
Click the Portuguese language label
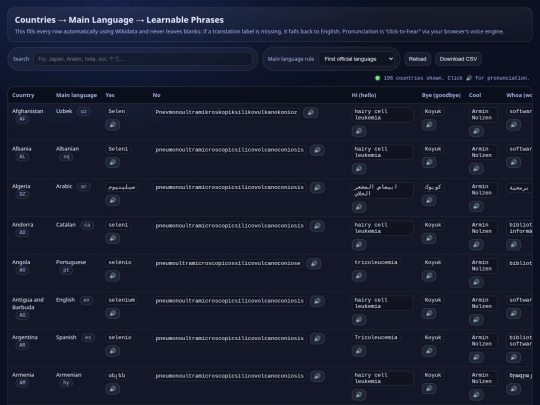point(71,262)
